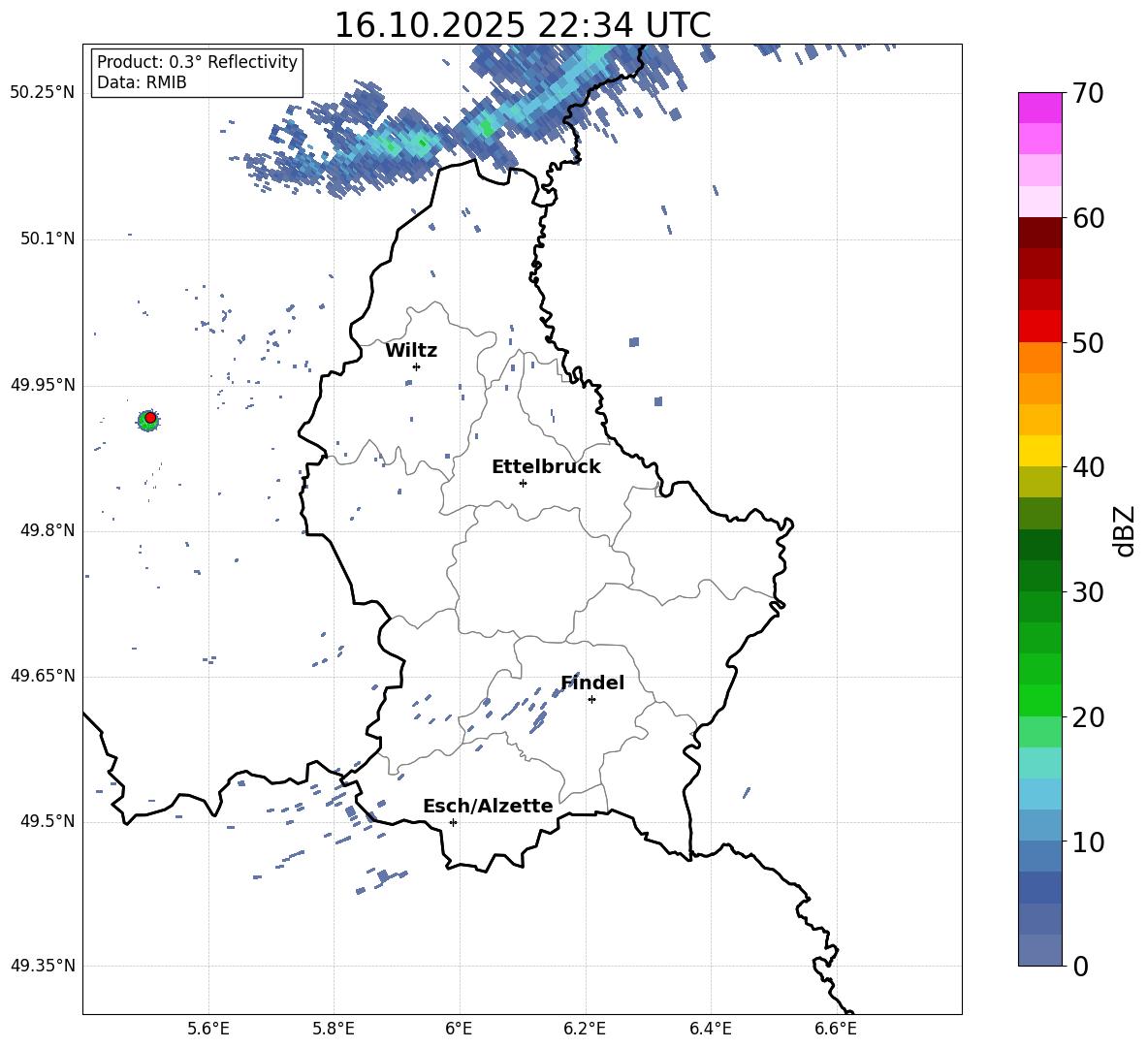Click the colorbar value 10
1148x1048 pixels.
[x=1088, y=842]
